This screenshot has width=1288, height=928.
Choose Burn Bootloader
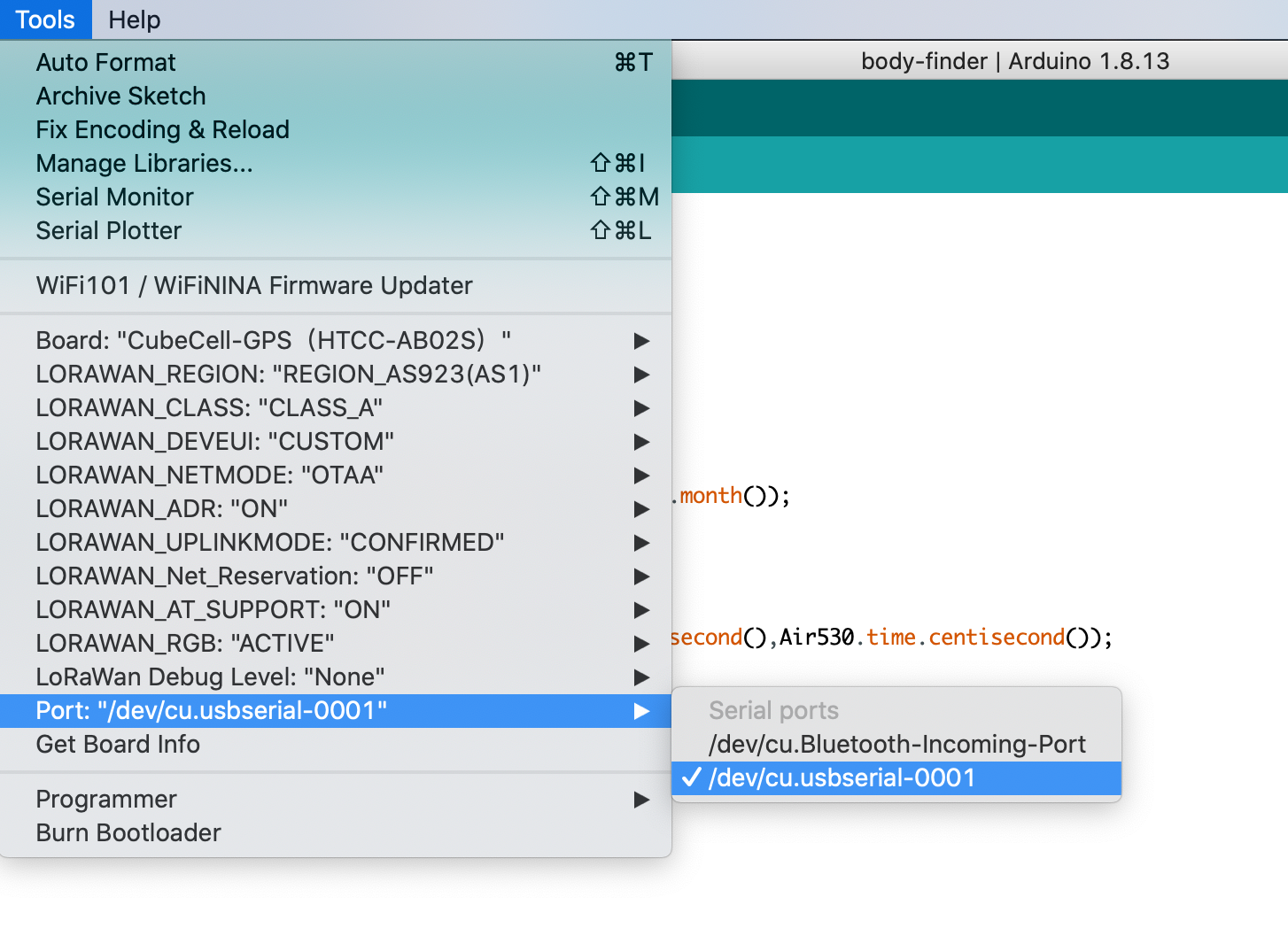336,832
